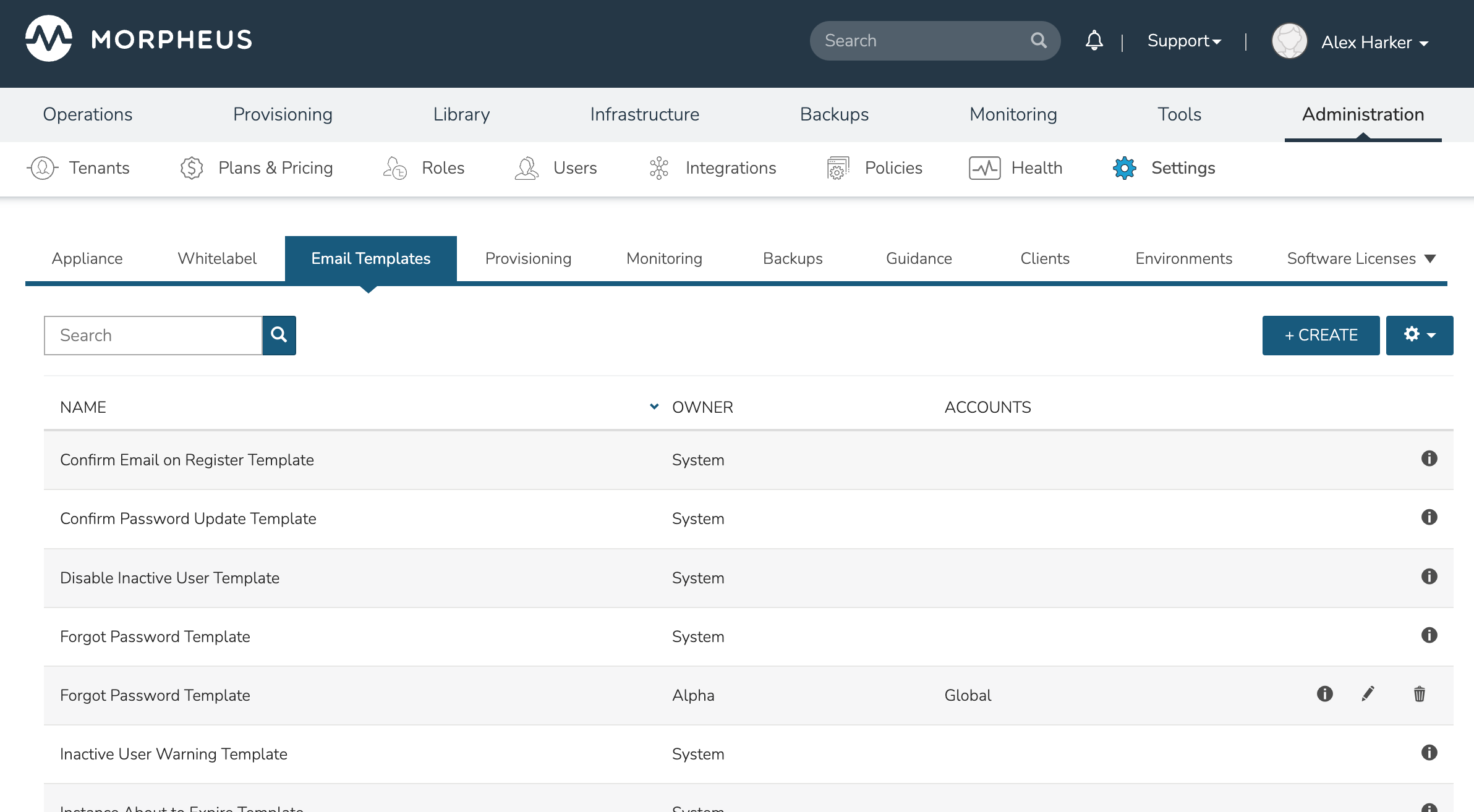Expand the Support dropdown menu
Image resolution: width=1474 pixels, height=812 pixels.
[1184, 41]
